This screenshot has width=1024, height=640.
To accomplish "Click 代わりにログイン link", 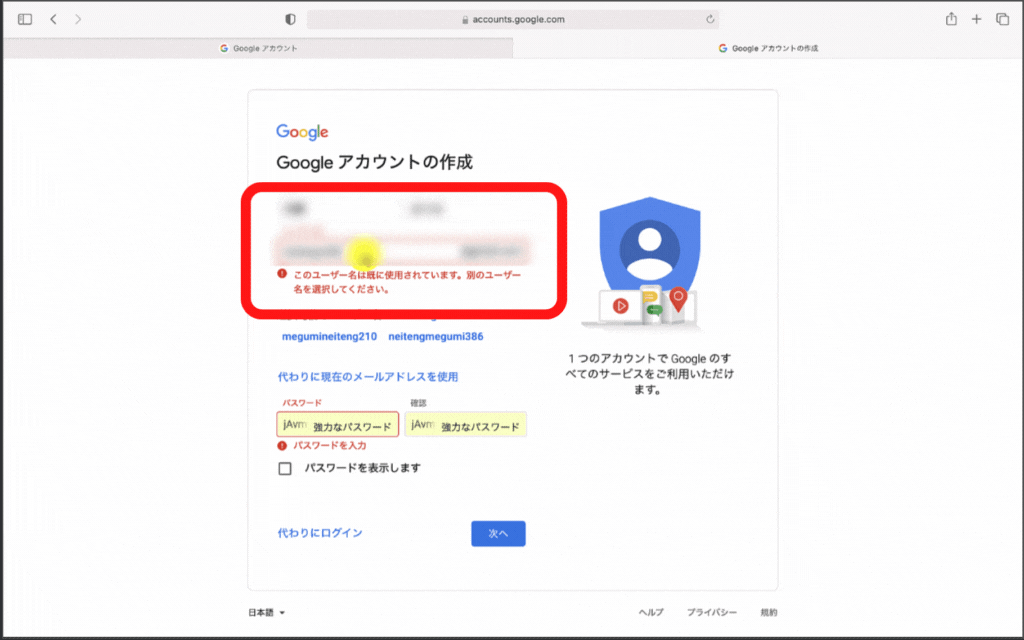I will tap(320, 533).
